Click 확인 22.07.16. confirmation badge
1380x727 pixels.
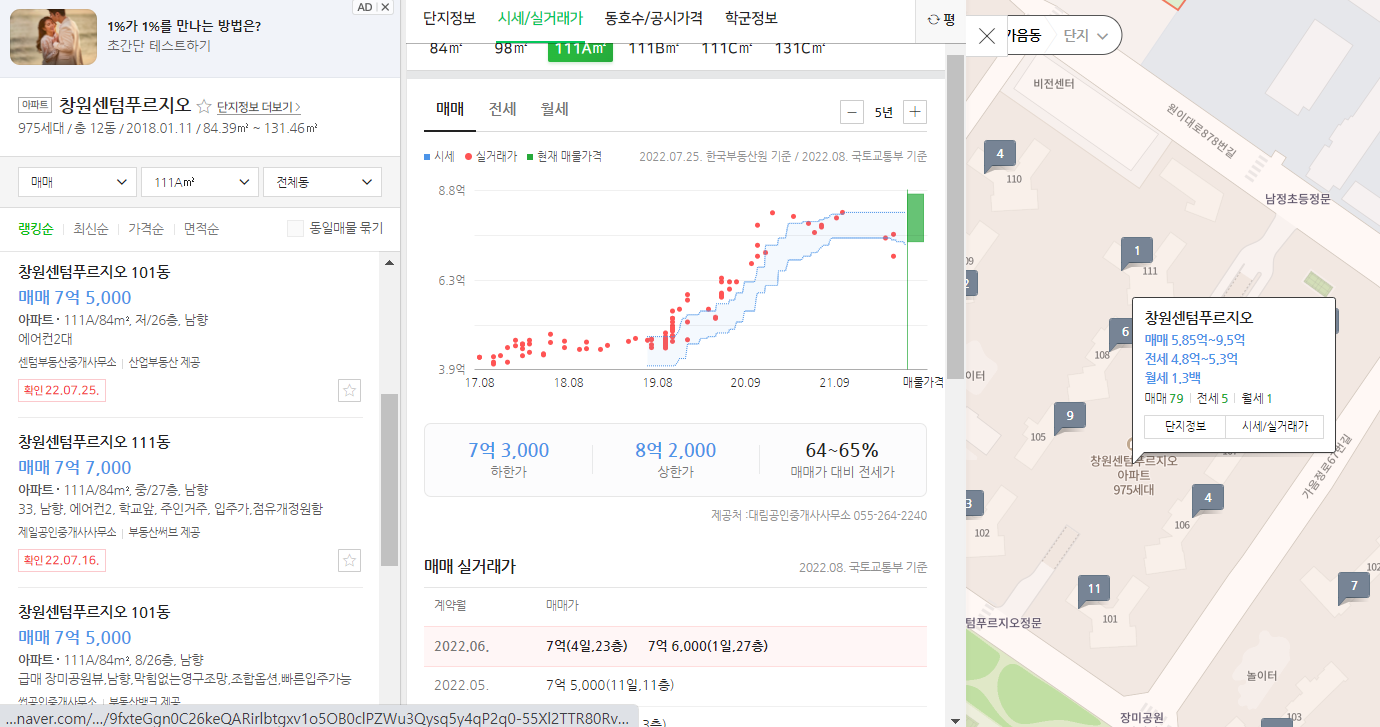(61, 560)
